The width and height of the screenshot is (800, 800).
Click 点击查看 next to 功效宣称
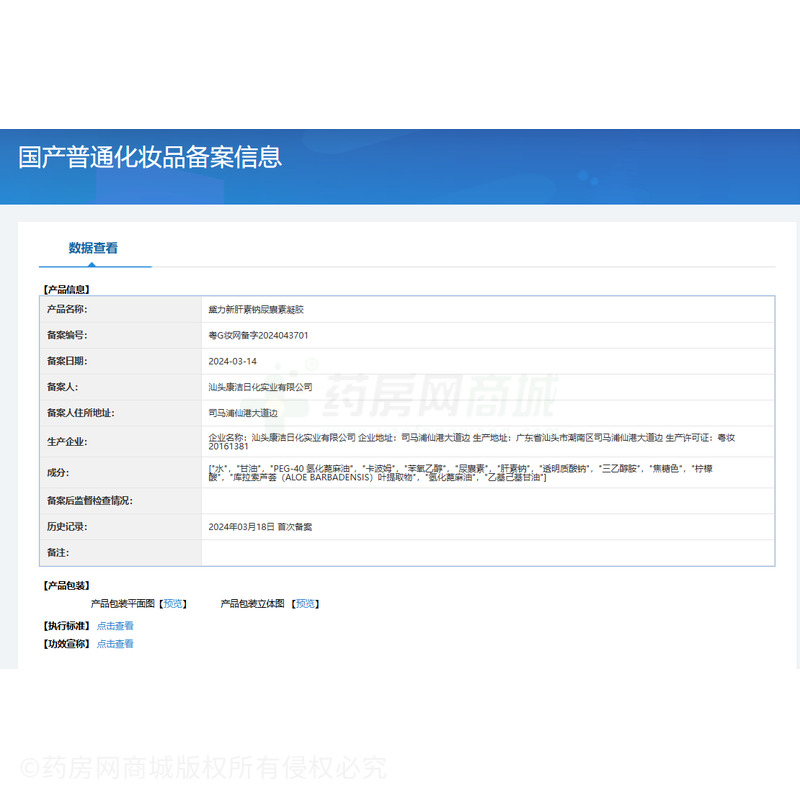click(115, 644)
